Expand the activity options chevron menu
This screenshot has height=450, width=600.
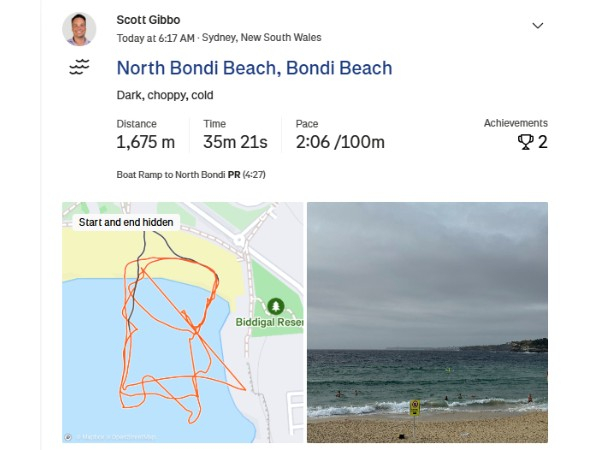[537, 25]
